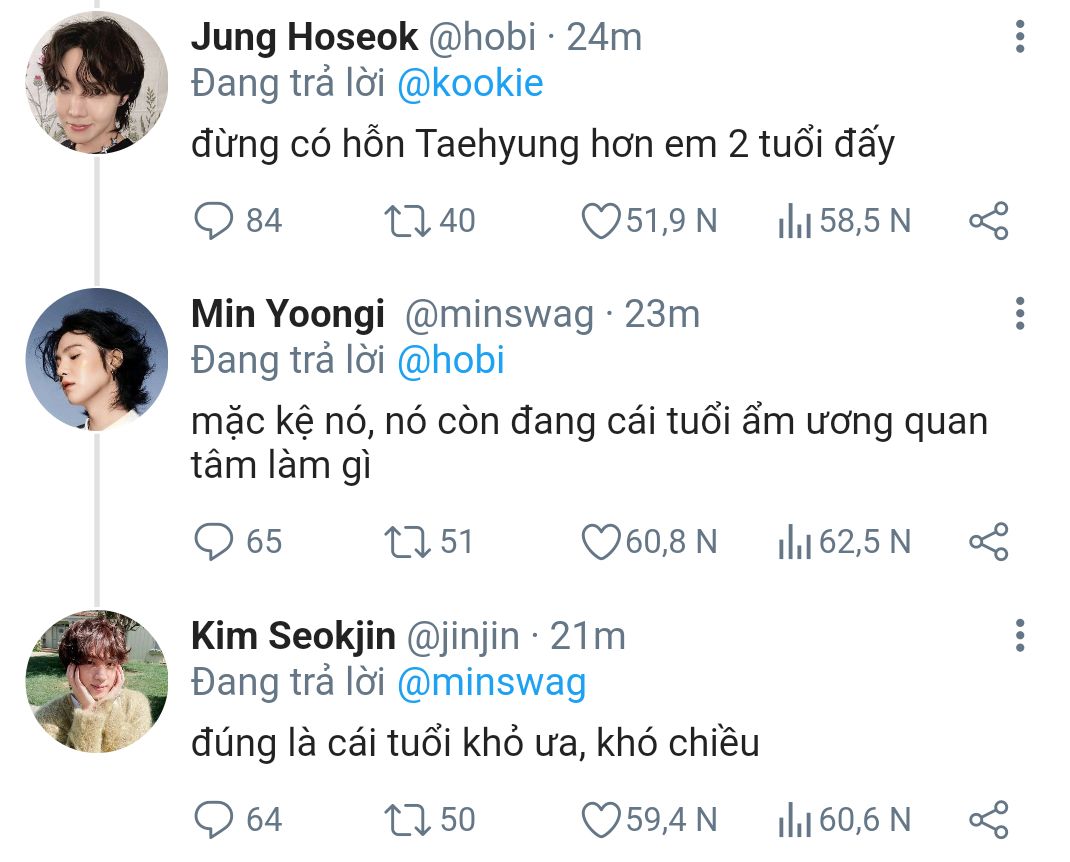The image size is (1070, 862).
Task: Open more options for Kim Seokjin's tweet
Action: [x=1020, y=635]
